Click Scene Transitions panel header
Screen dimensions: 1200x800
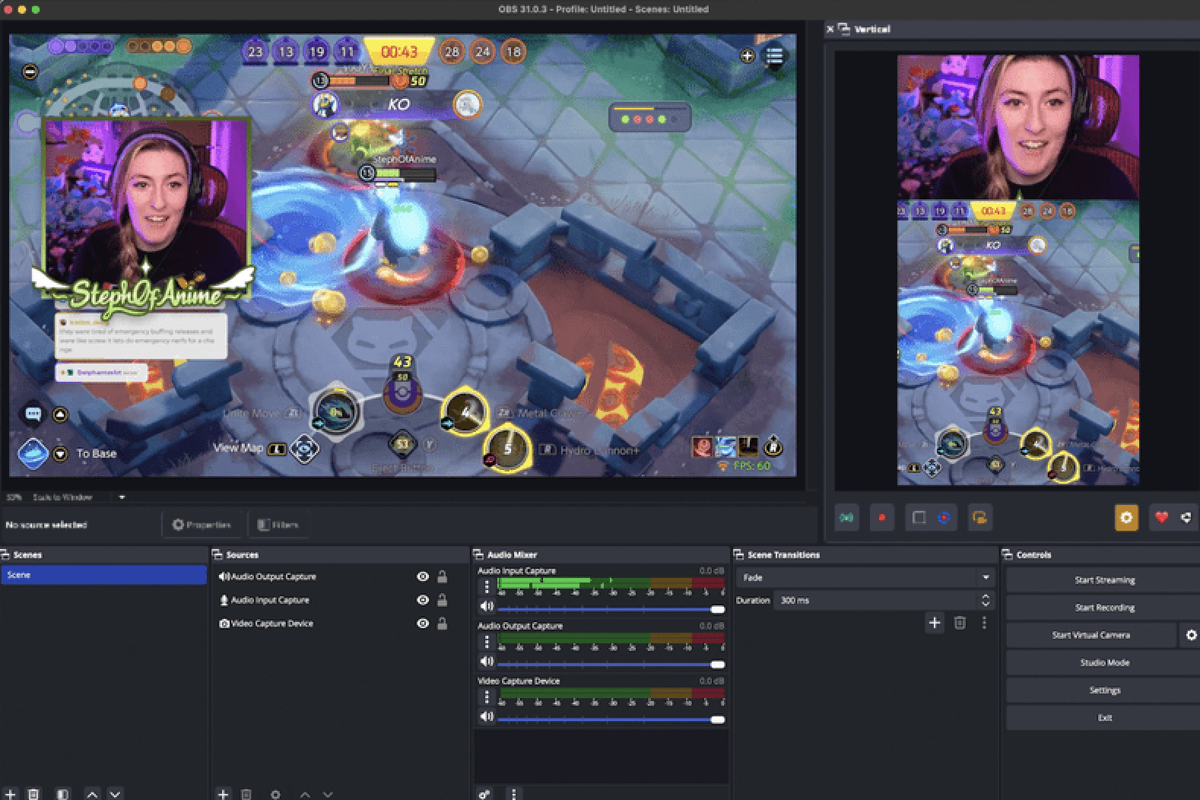click(x=865, y=555)
